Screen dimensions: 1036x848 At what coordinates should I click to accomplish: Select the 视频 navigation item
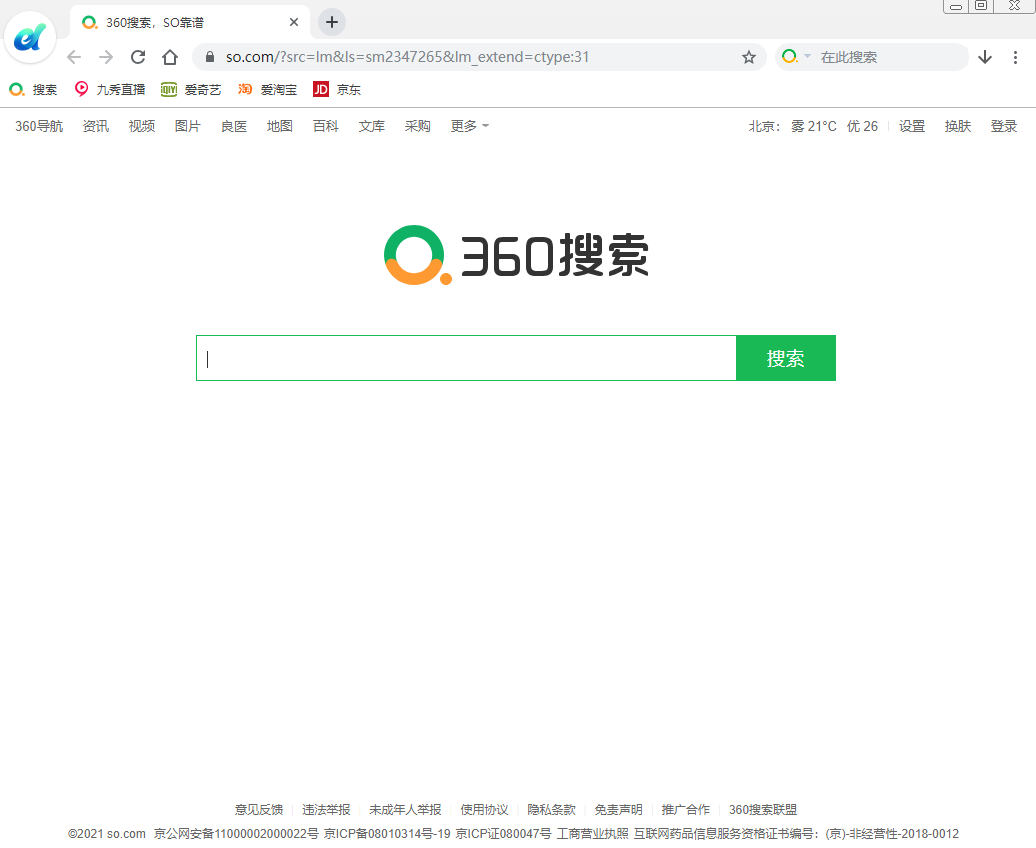tap(141, 126)
